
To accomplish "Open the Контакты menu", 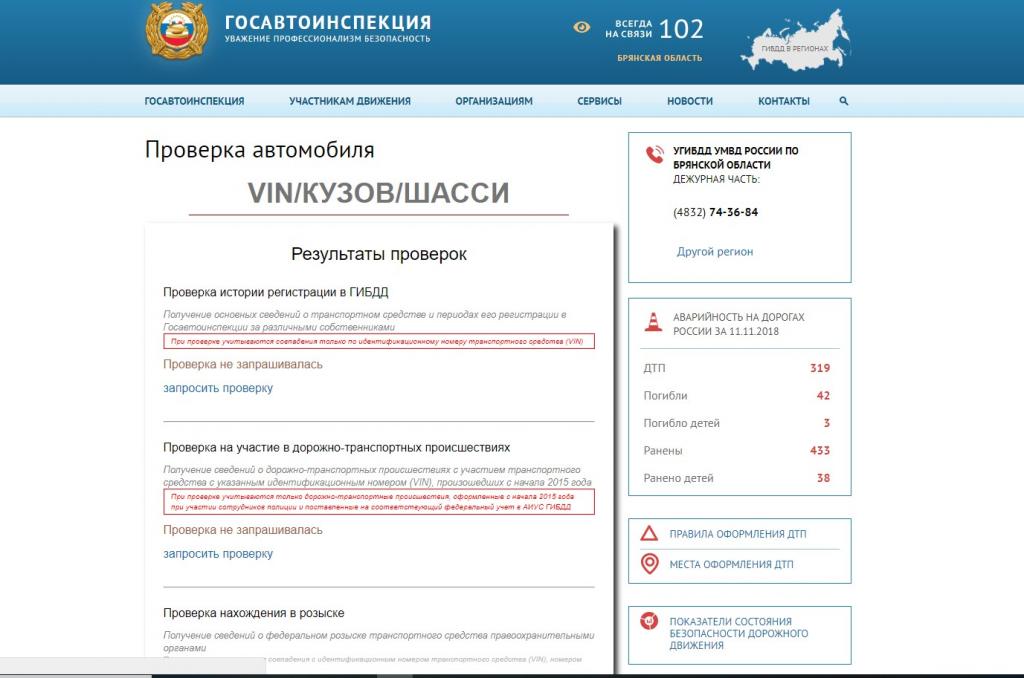I will (784, 101).
